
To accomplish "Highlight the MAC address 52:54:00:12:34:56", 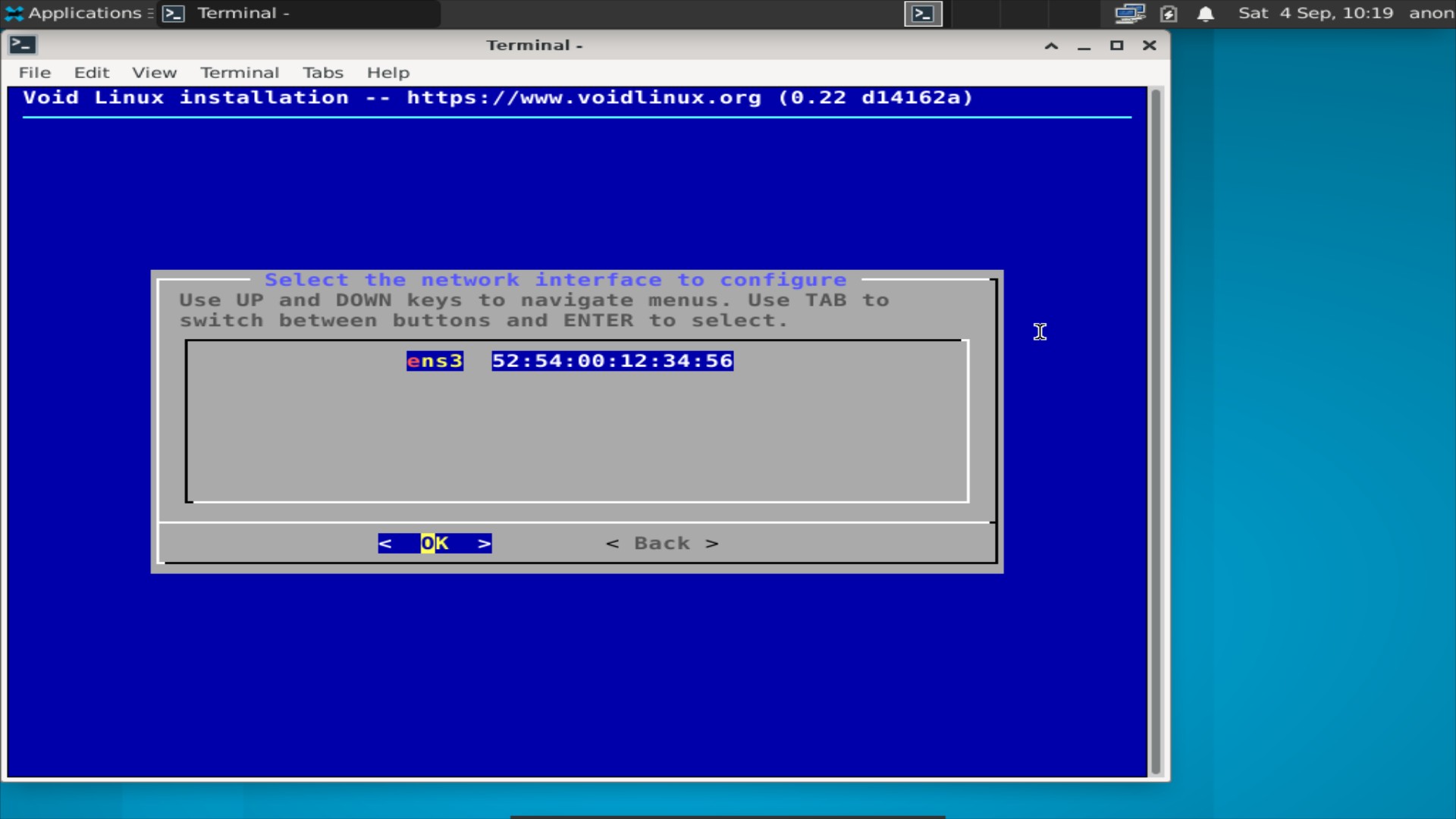I will click(611, 361).
